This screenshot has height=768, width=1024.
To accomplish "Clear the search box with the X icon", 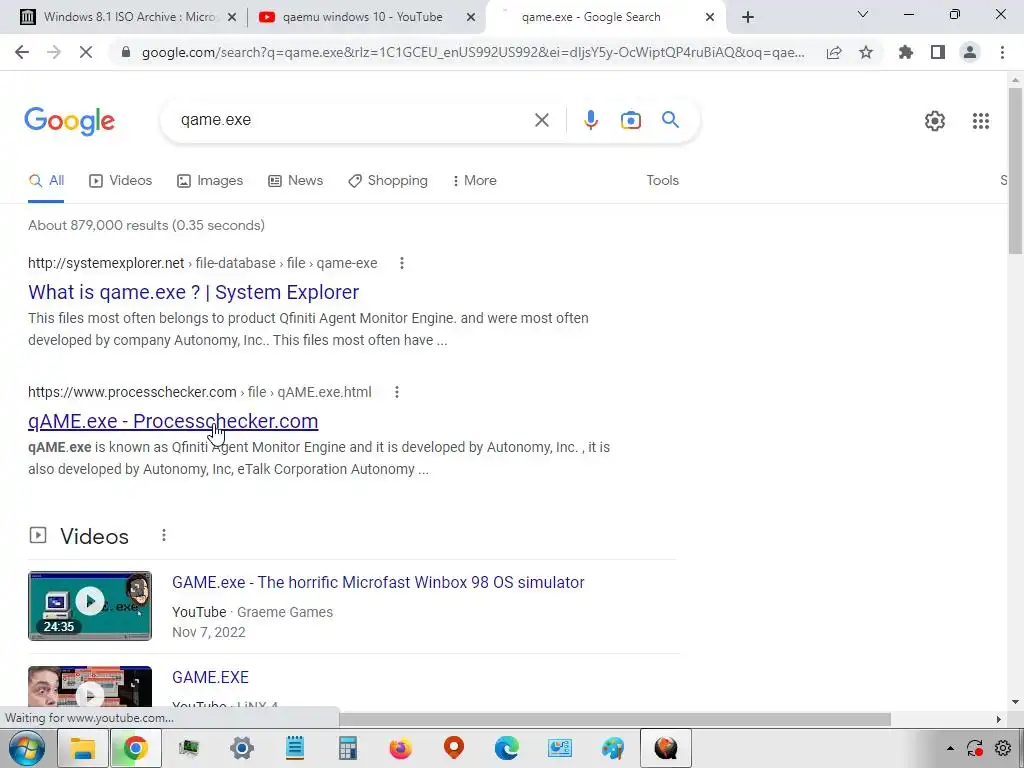I will [x=541, y=120].
